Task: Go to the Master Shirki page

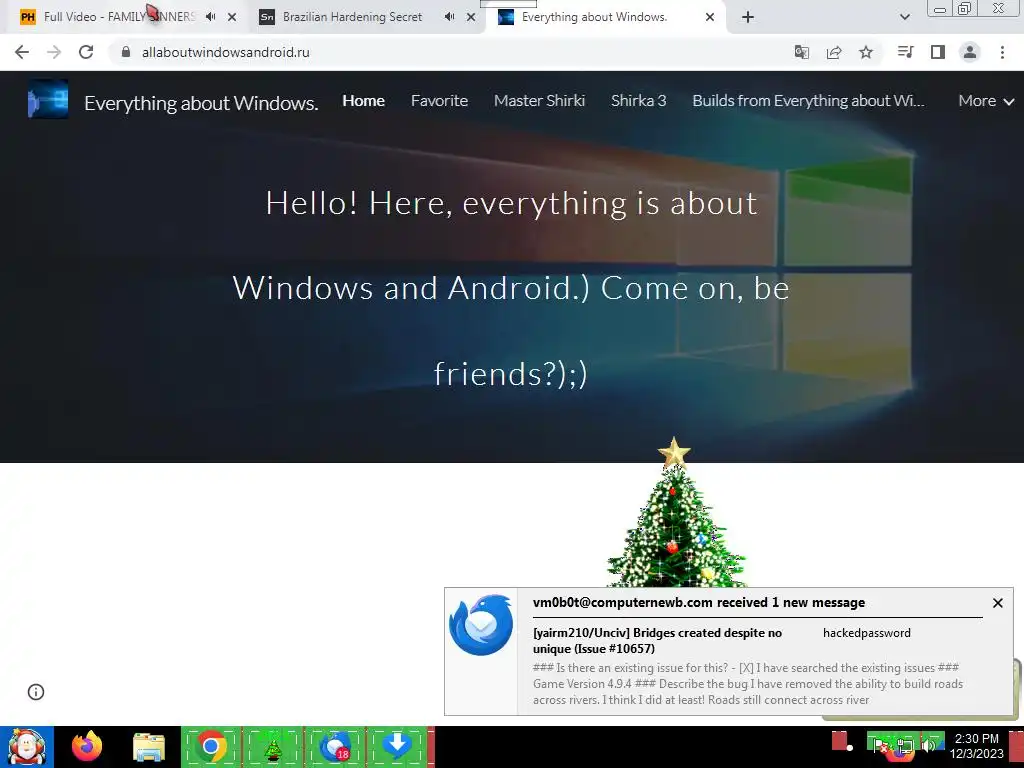Action: click(539, 101)
